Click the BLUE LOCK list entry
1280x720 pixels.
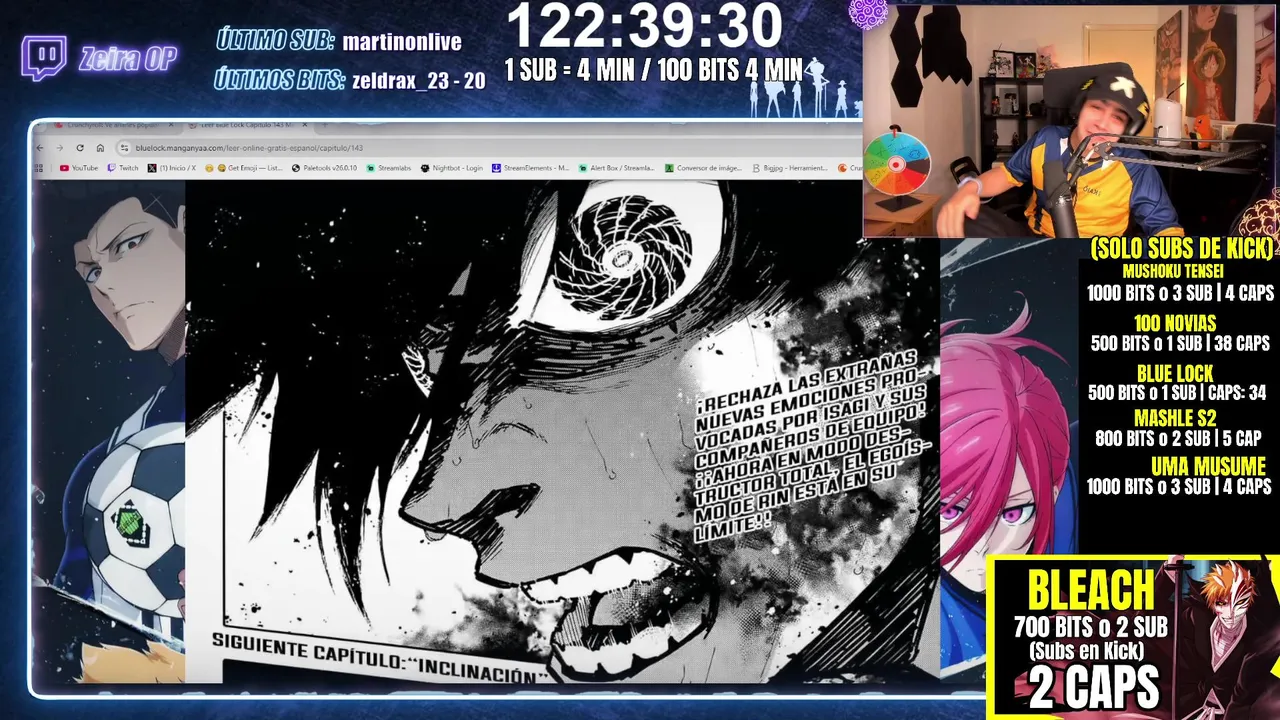point(1175,374)
